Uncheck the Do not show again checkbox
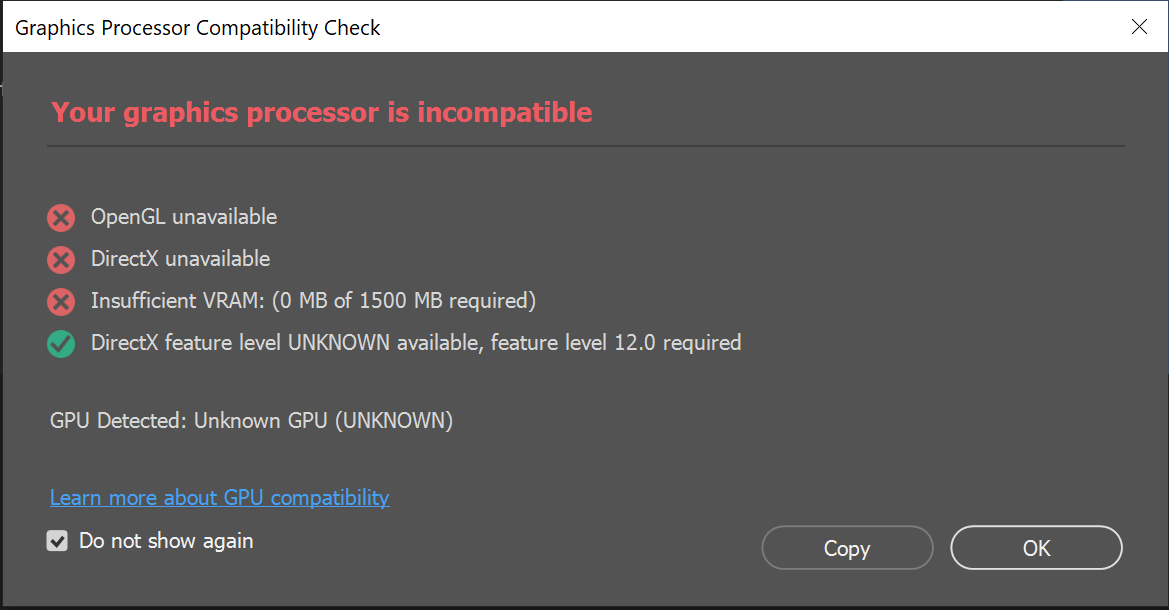Viewport: 1169px width, 610px height. (x=58, y=542)
